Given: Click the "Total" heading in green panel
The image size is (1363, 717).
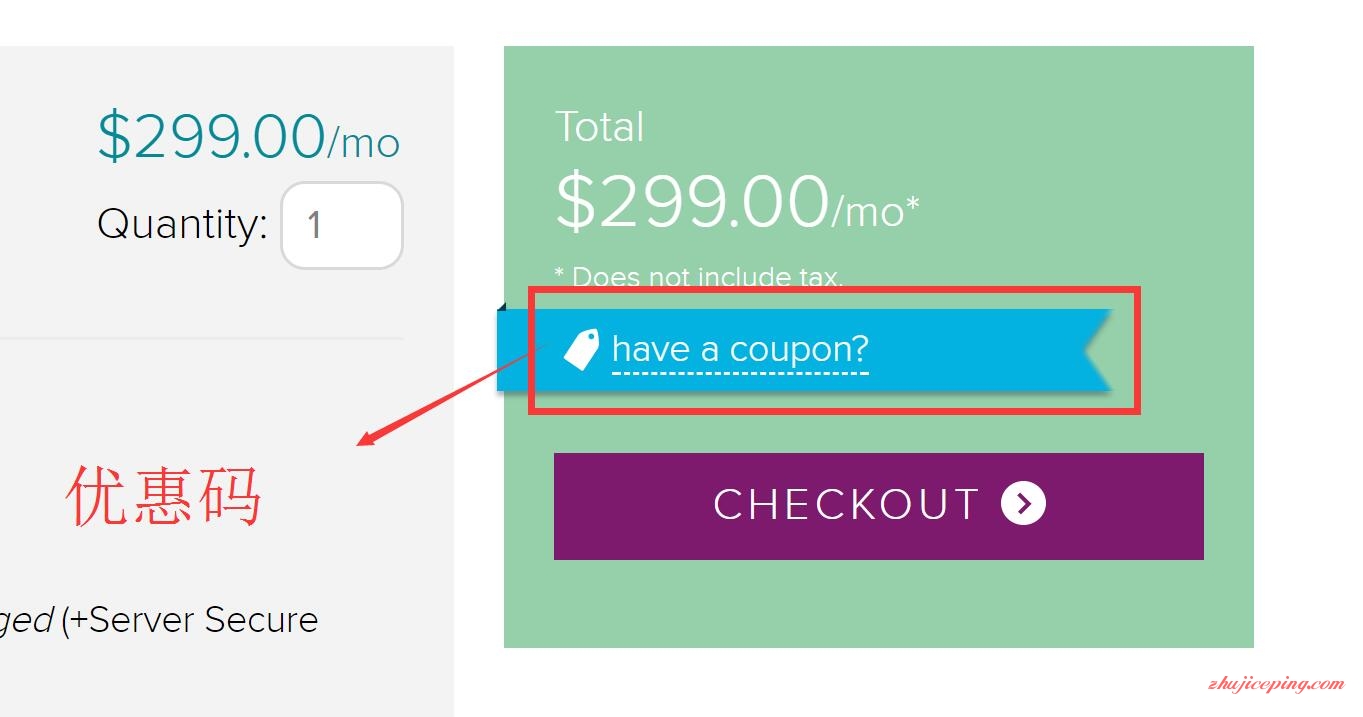Looking at the screenshot, I should tap(600, 127).
